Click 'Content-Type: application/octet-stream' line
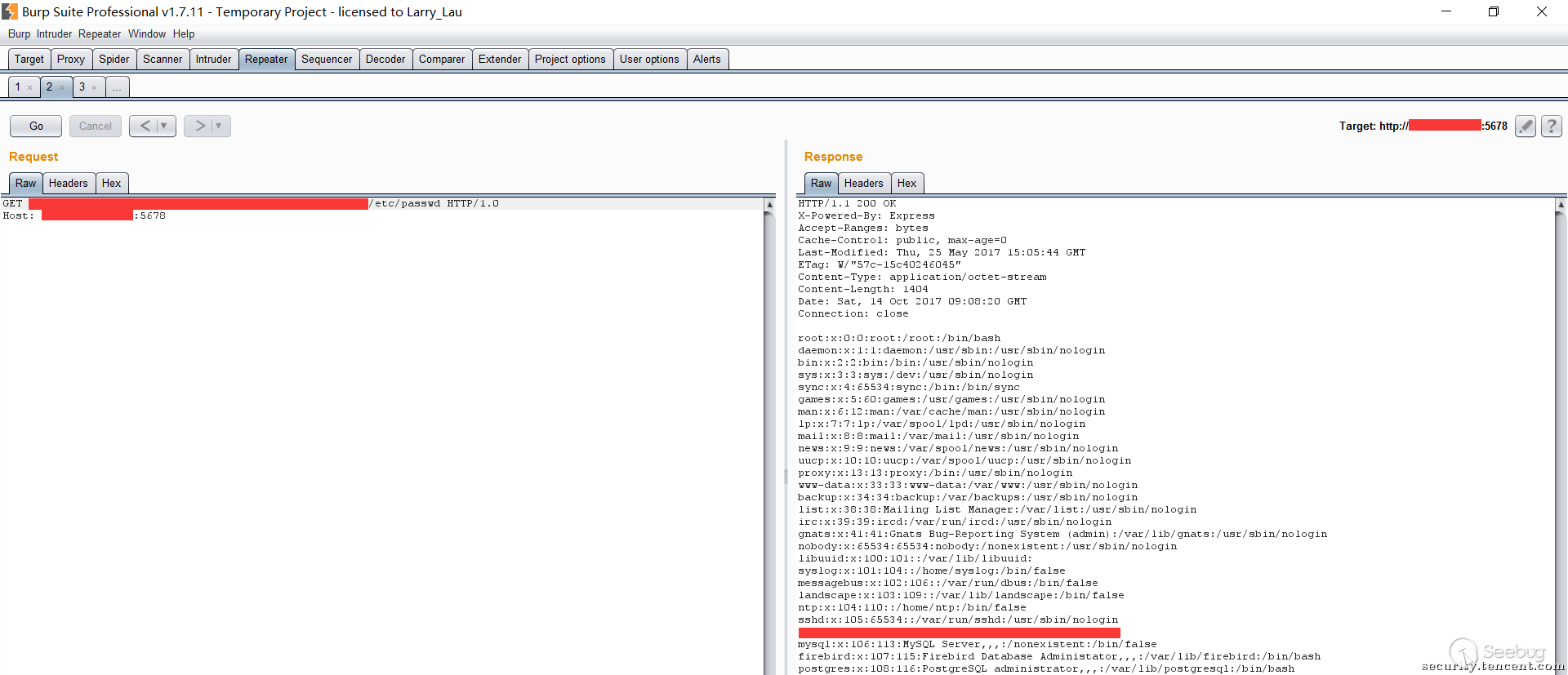This screenshot has height=675, width=1568. 922,277
